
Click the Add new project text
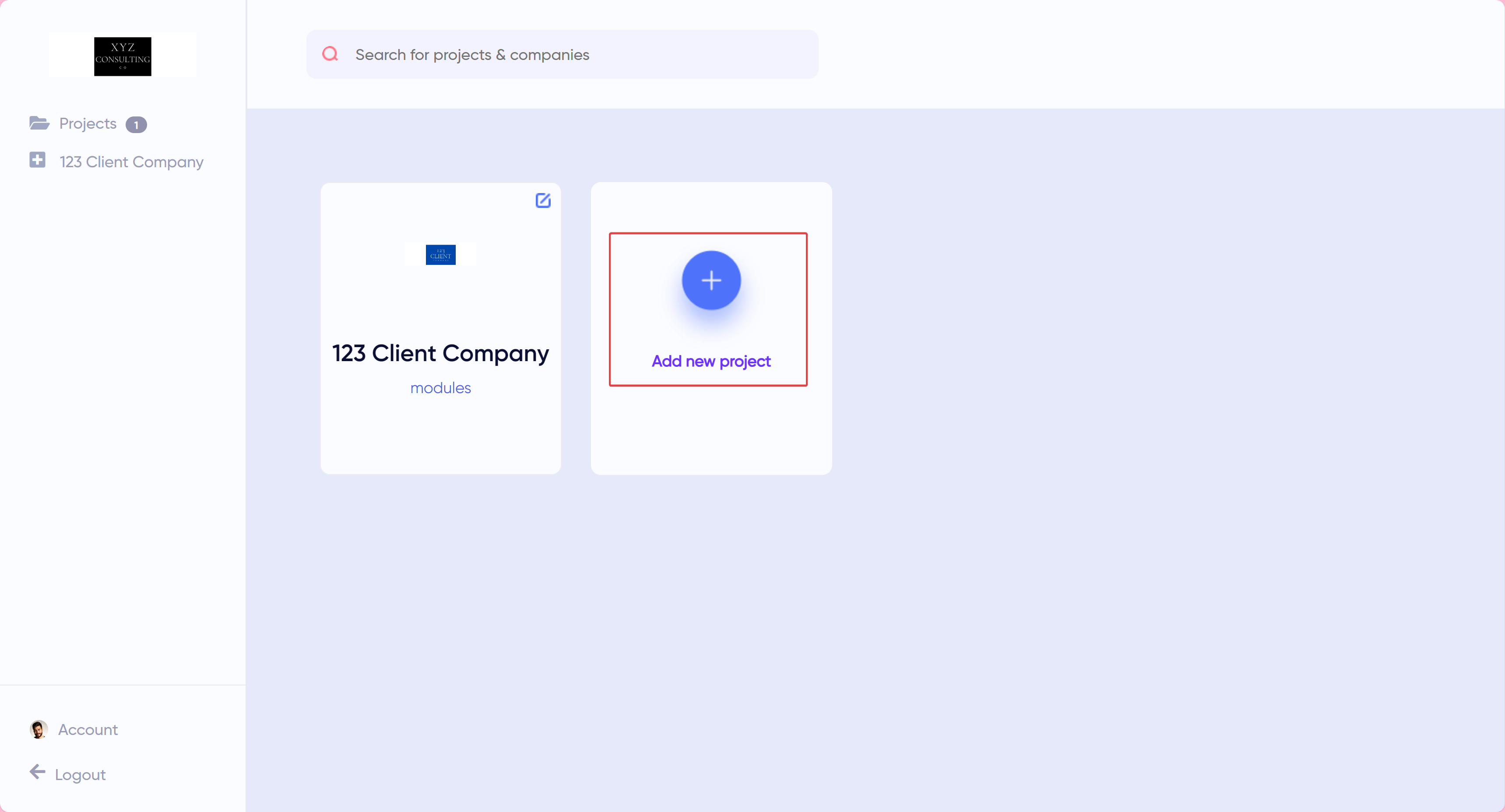pos(711,361)
